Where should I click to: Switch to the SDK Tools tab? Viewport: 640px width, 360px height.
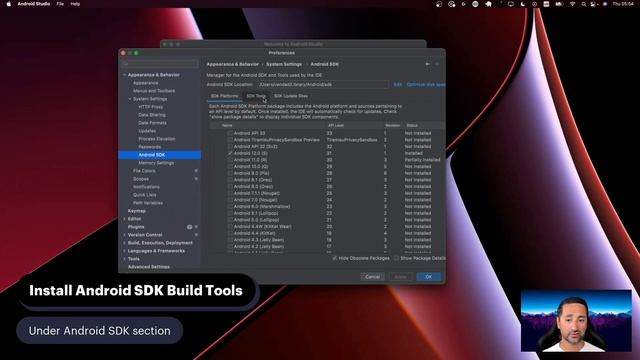pos(256,96)
